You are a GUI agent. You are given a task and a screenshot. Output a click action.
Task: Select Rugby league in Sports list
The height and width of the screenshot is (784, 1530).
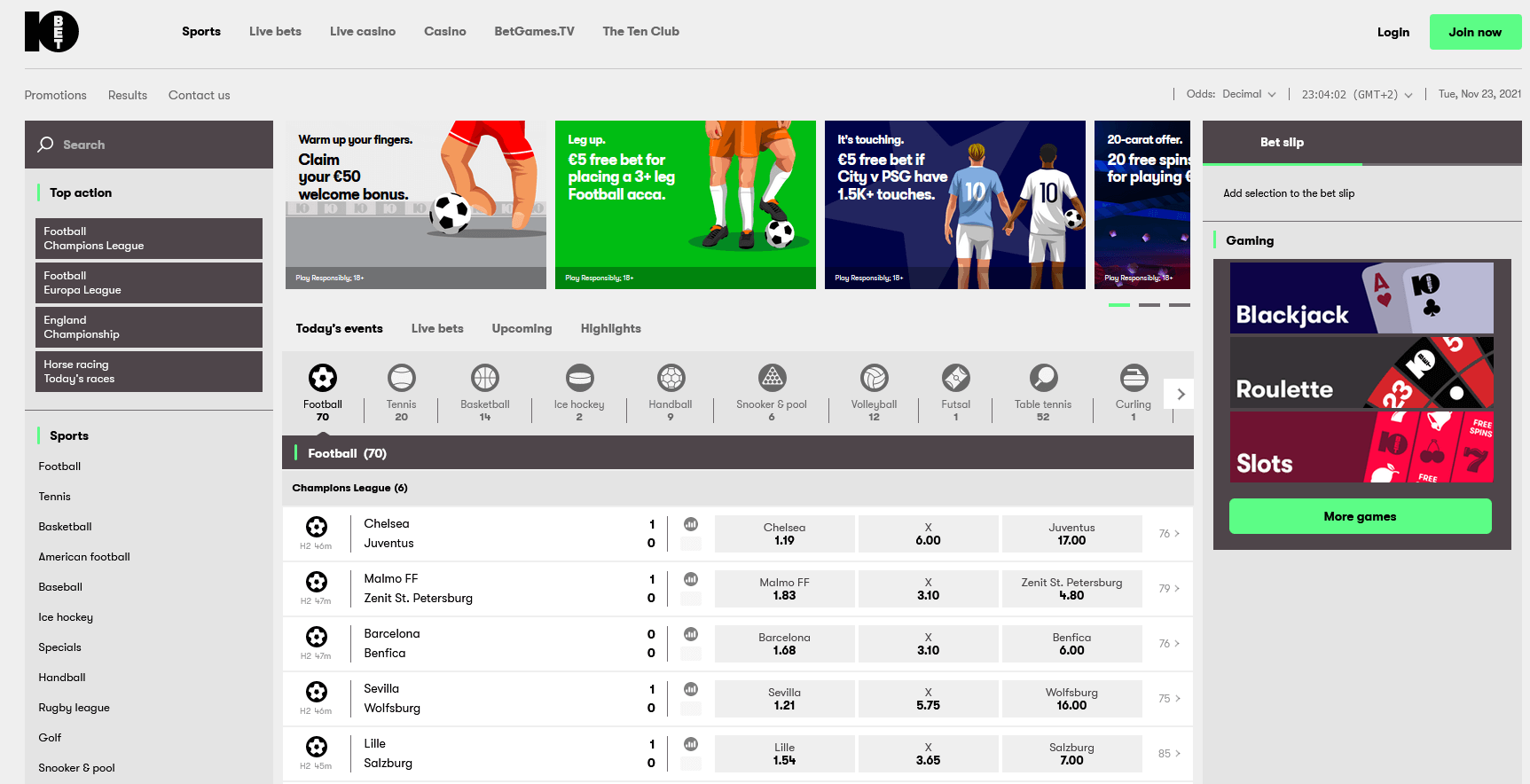click(x=75, y=708)
